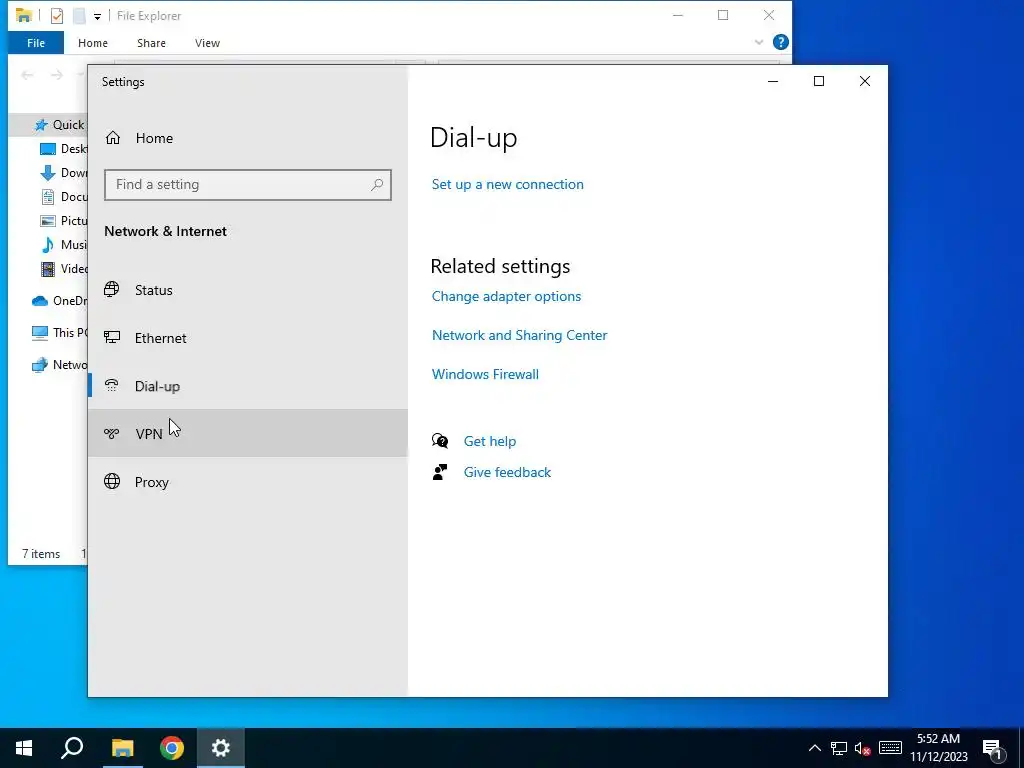Click the network tray icon
This screenshot has height=768, width=1024.
click(x=839, y=748)
